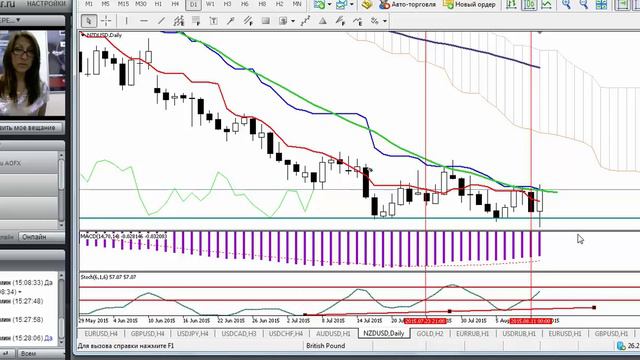Zoom out of the chart
Viewport: 640px width, 360px height.
[x=584, y=5]
